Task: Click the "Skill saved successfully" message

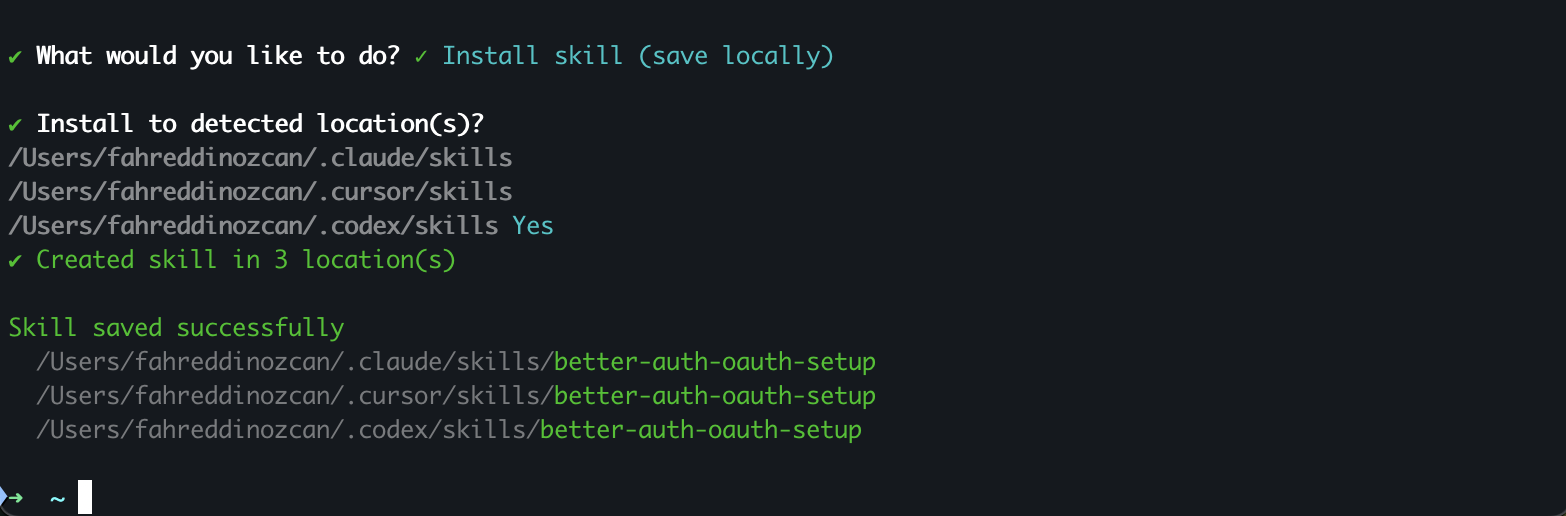Action: click(x=176, y=328)
